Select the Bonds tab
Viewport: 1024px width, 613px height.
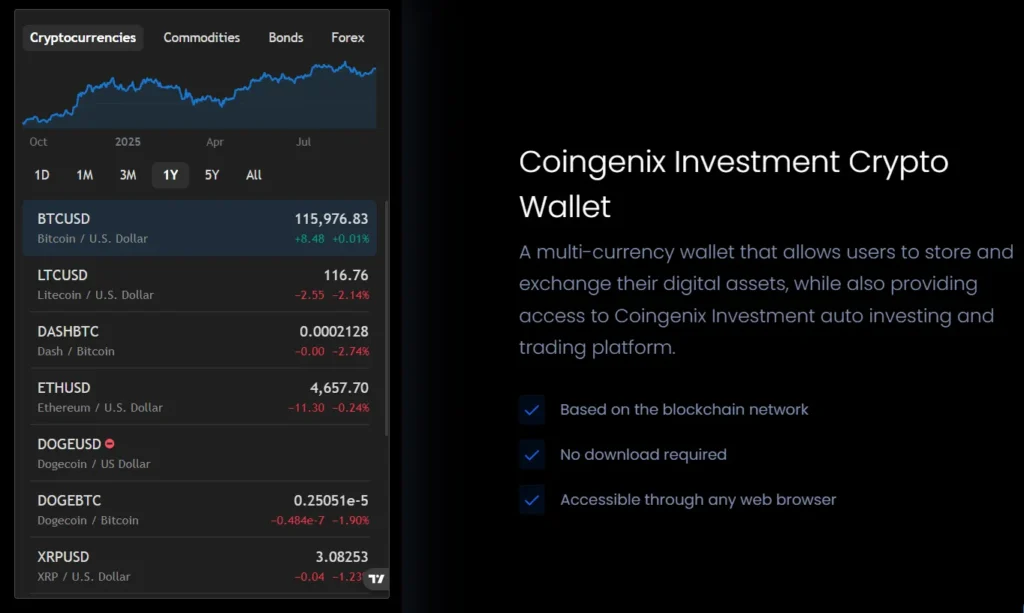pyautogui.click(x=286, y=38)
